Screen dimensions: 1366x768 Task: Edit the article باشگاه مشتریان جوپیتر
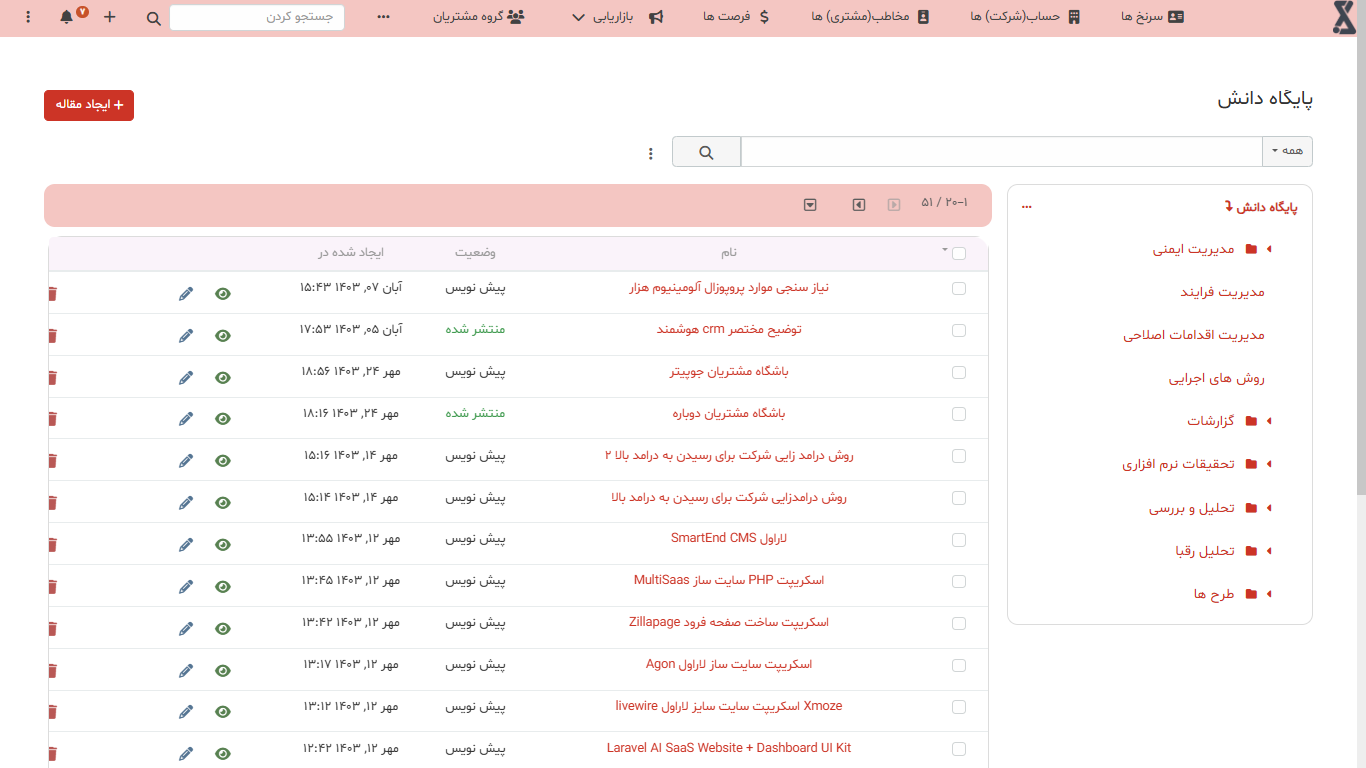pyautogui.click(x=186, y=377)
